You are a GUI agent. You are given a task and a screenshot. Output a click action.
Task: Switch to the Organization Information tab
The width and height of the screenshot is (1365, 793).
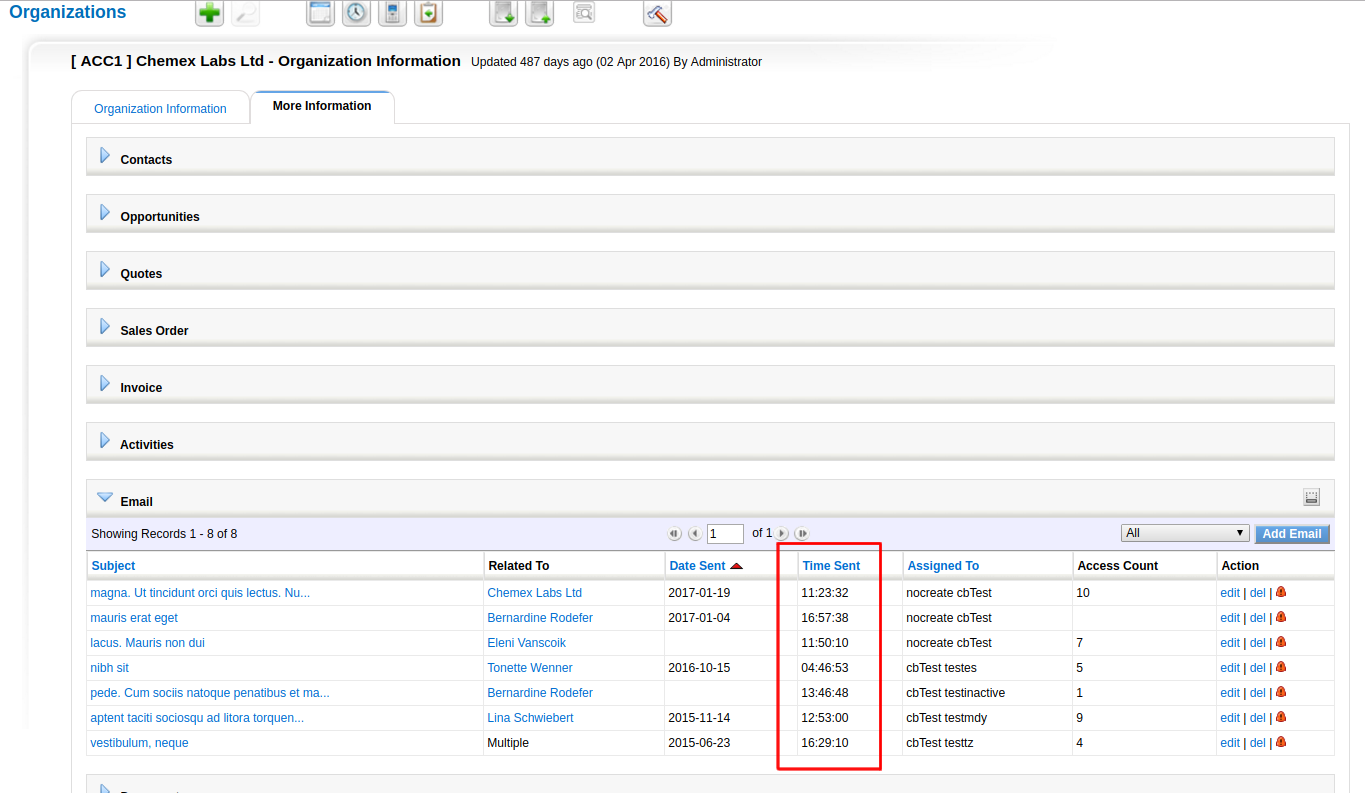[x=160, y=109]
